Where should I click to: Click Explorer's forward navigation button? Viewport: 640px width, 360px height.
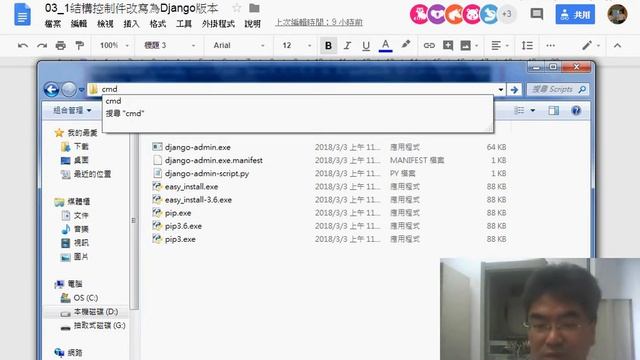(69, 89)
